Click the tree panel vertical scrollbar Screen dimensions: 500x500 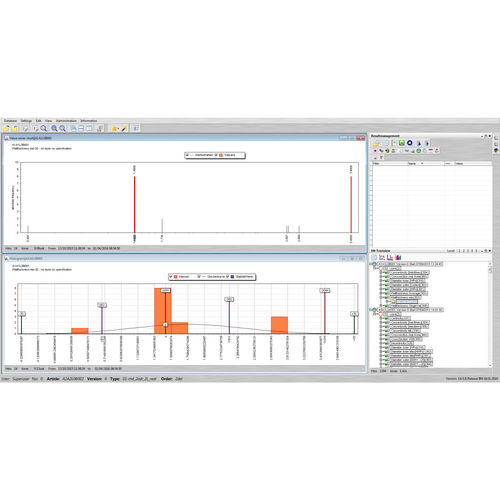(490, 313)
